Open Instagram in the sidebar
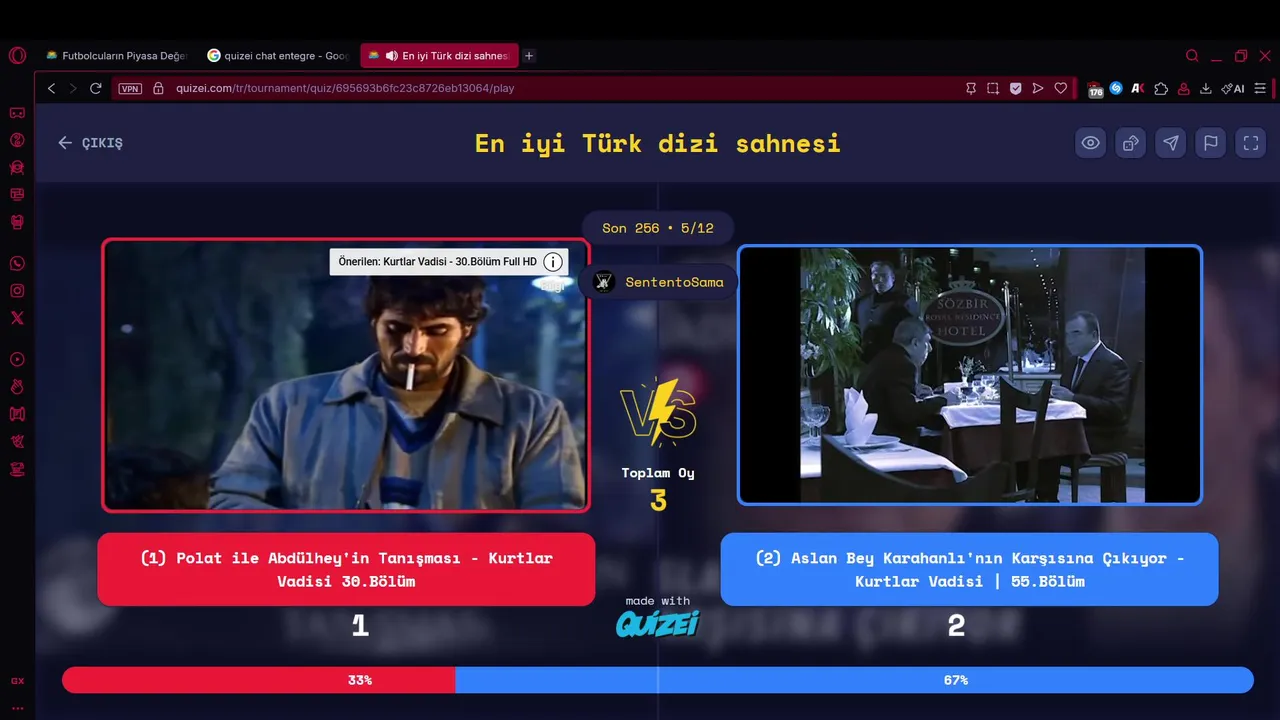 tap(17, 291)
